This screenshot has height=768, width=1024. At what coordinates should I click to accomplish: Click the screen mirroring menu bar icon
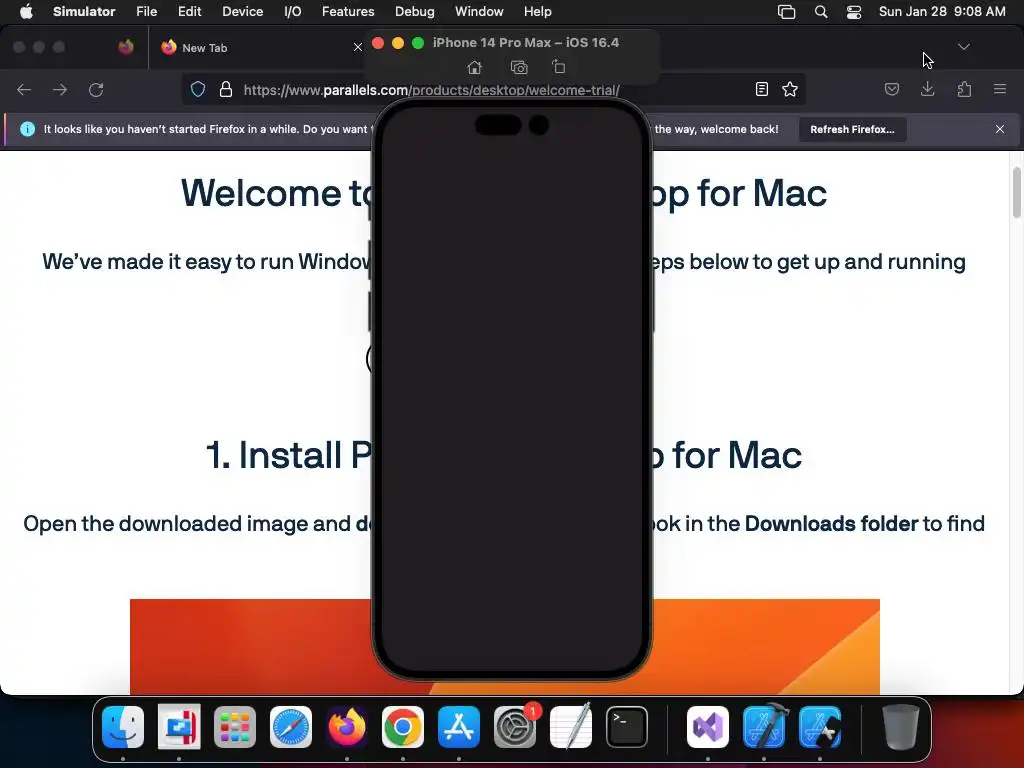coord(786,12)
